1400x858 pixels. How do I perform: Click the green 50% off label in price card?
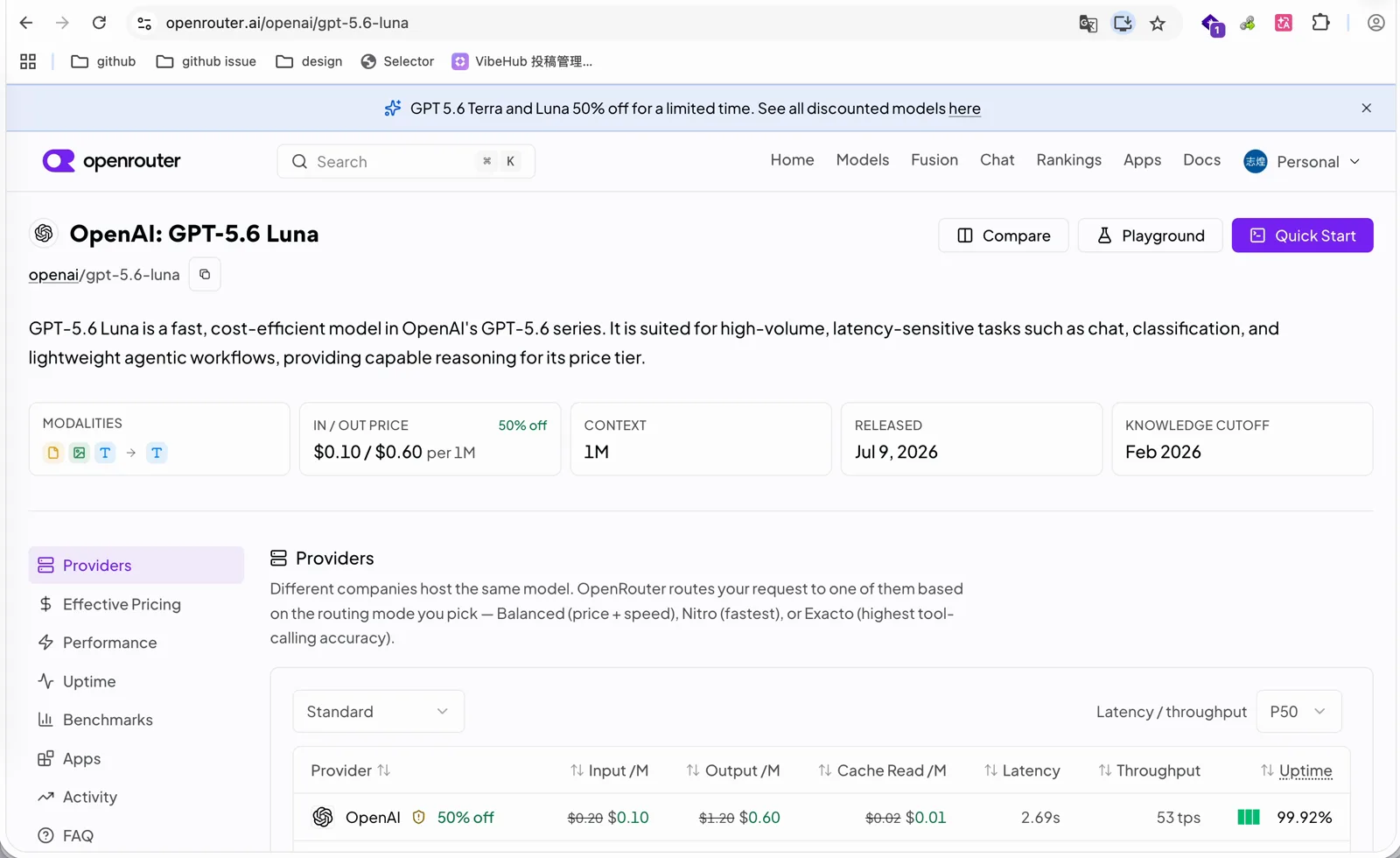[x=522, y=425]
